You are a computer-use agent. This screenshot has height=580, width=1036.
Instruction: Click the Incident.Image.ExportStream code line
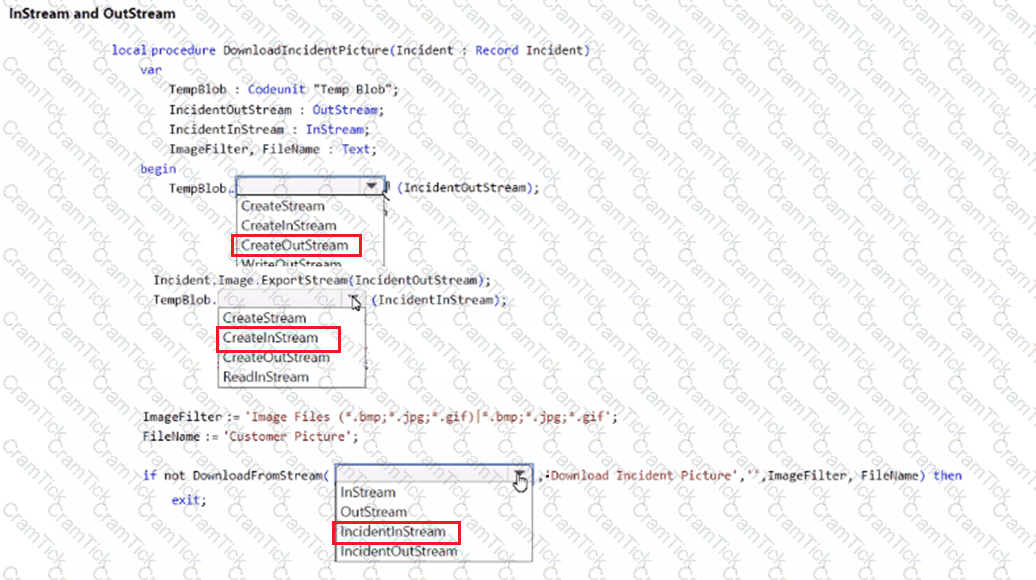[x=322, y=280]
